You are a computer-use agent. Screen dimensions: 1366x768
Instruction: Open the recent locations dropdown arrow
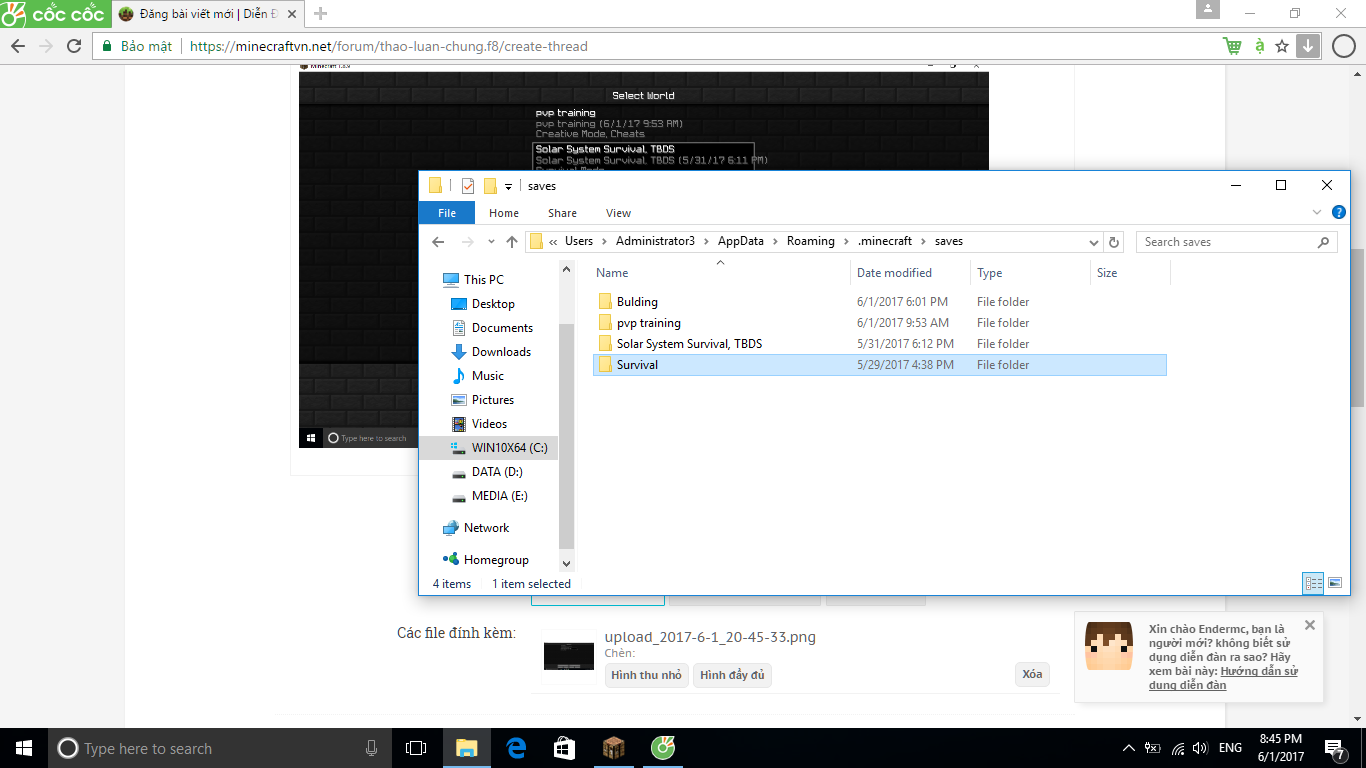tap(490, 242)
